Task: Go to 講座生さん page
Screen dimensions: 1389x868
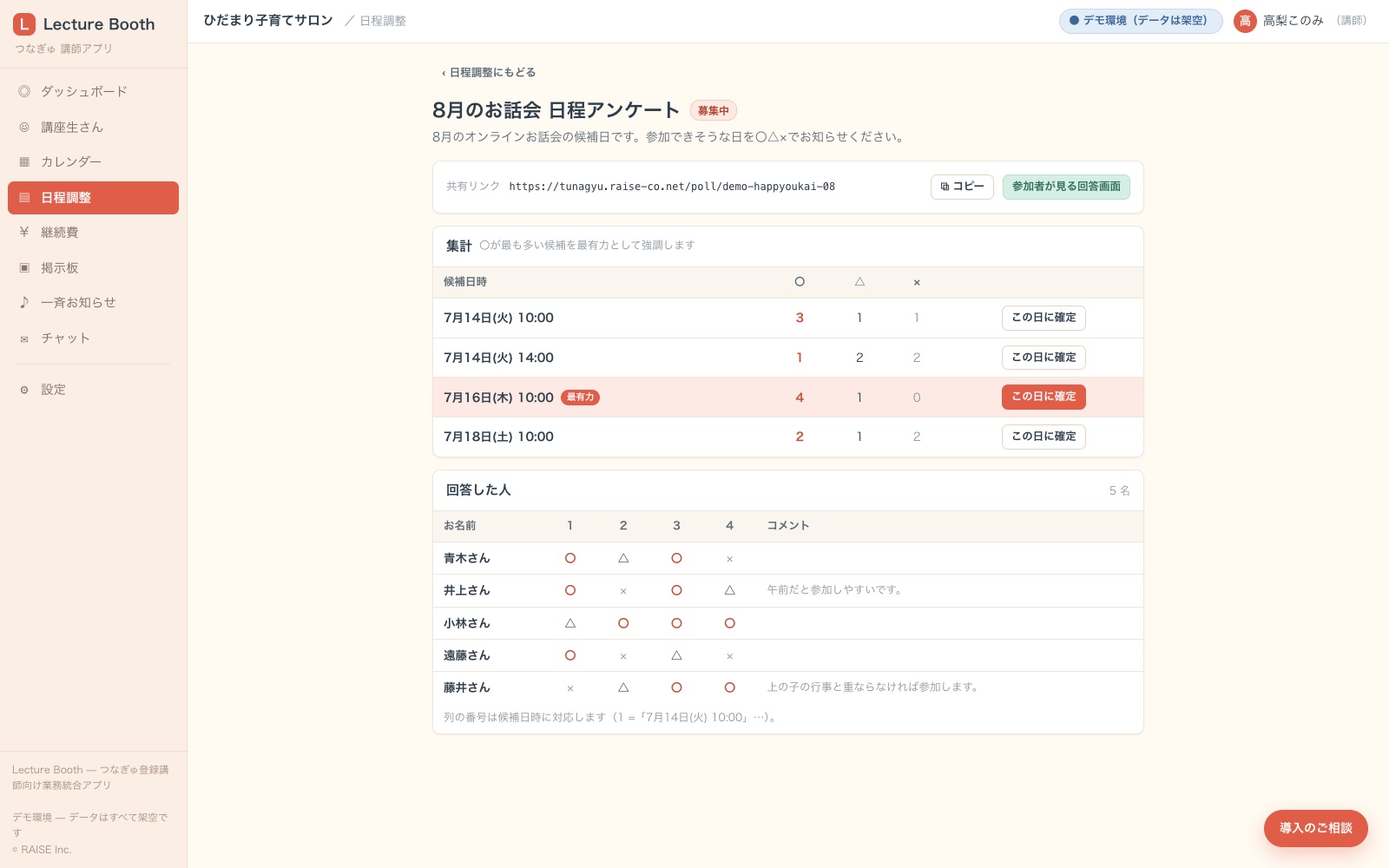Action: tap(93, 127)
